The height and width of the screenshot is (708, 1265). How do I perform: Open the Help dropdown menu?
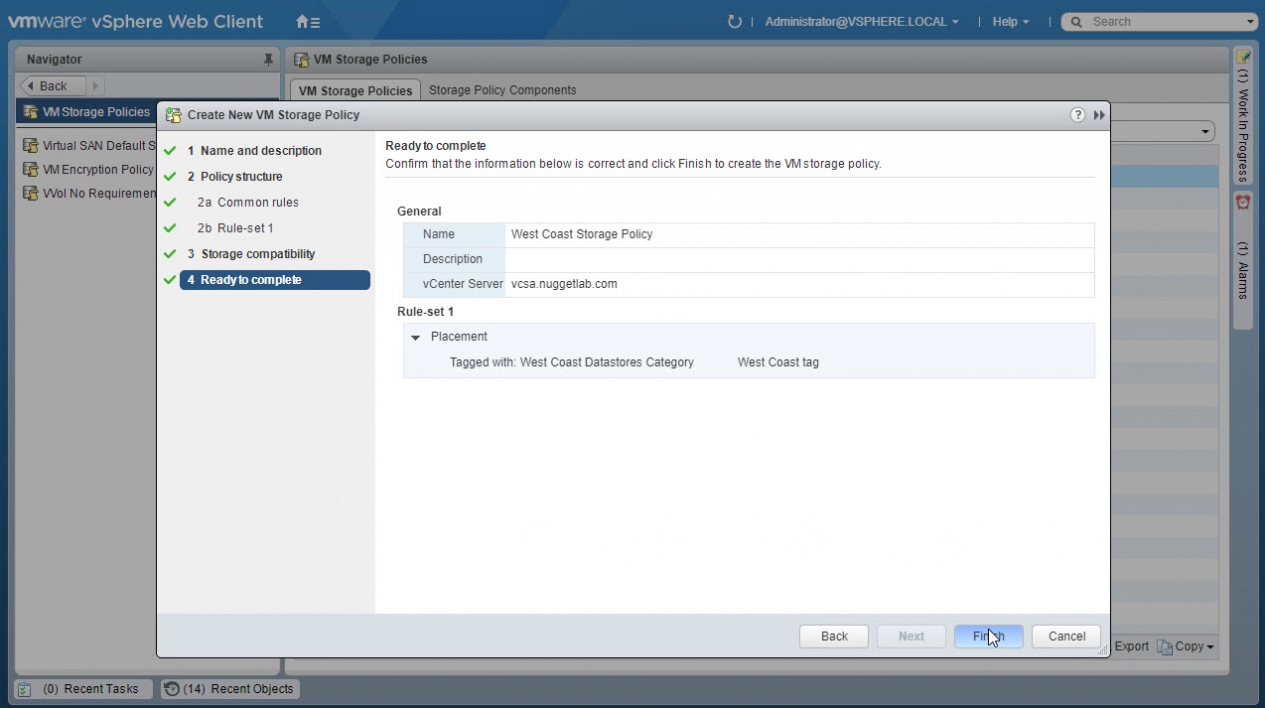[1010, 22]
